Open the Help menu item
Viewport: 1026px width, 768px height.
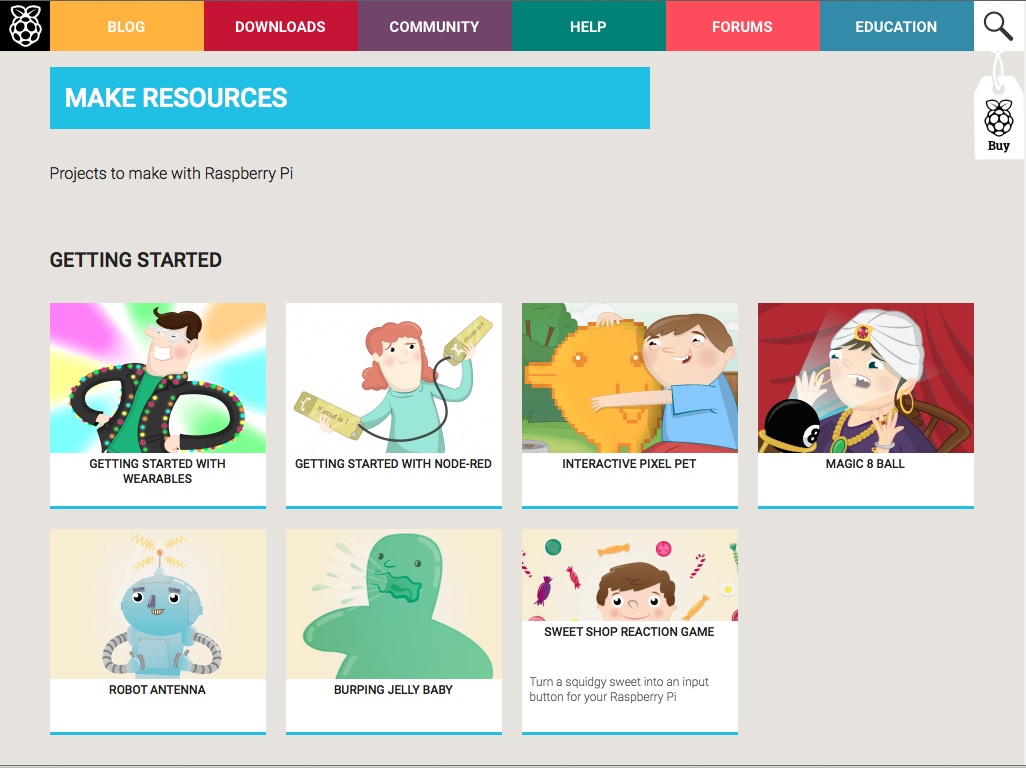588,26
